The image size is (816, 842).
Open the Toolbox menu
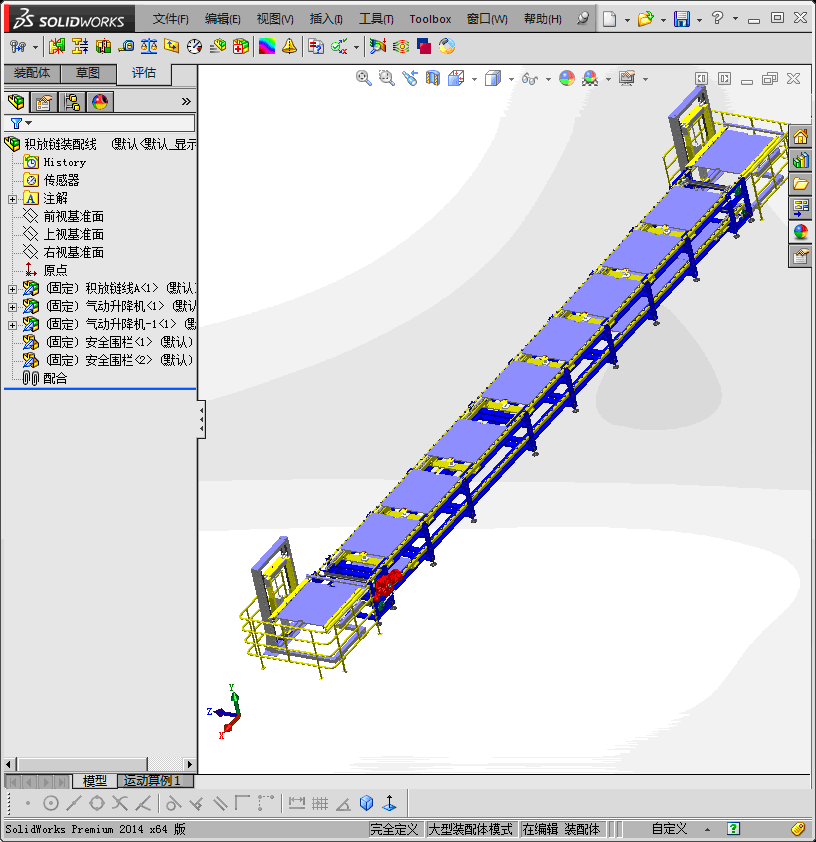pos(430,19)
